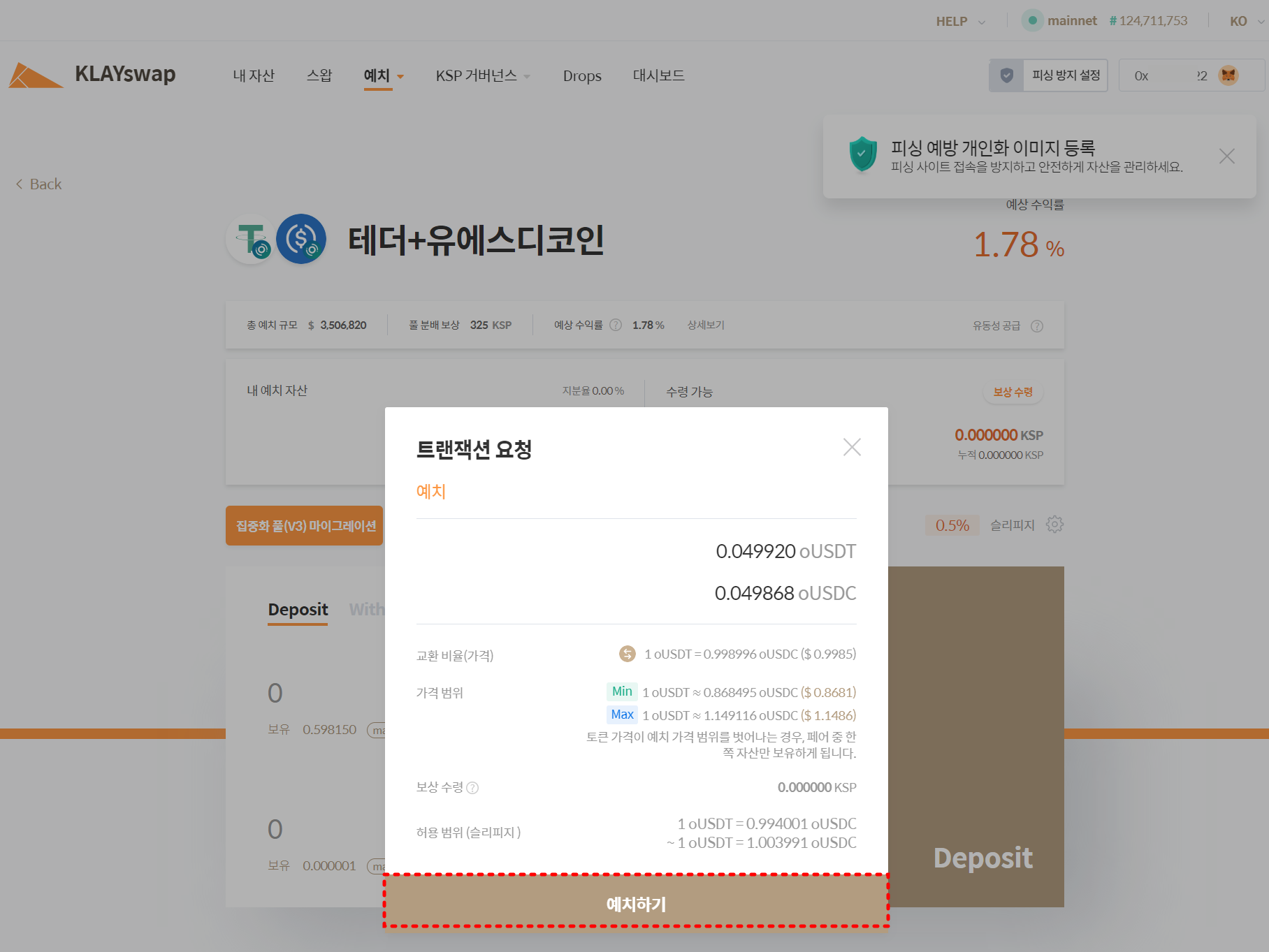
Task: Click the KLAYswap logo
Action: 92,75
